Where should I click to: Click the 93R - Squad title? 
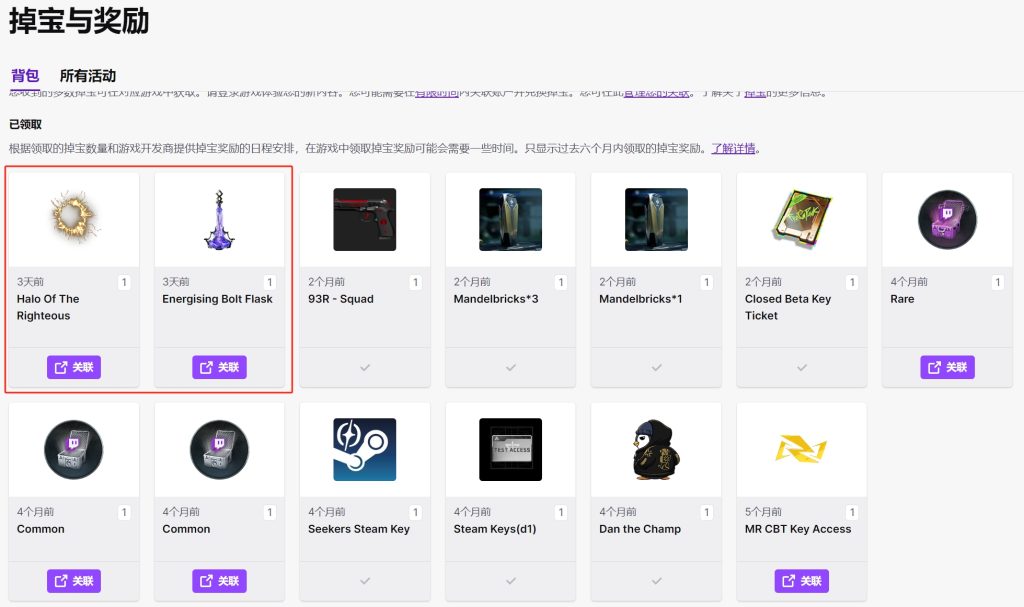[x=341, y=299]
